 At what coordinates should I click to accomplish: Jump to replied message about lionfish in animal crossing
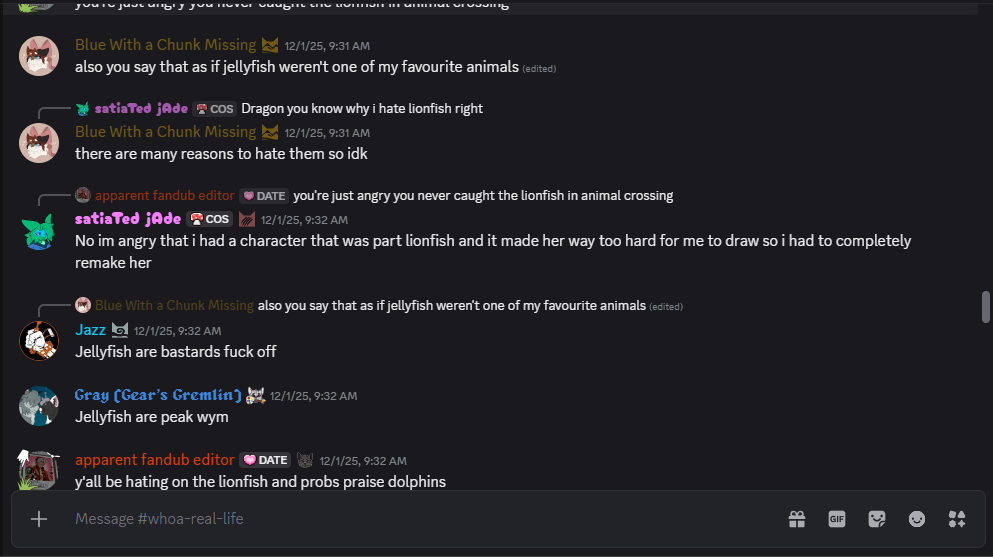coord(482,195)
